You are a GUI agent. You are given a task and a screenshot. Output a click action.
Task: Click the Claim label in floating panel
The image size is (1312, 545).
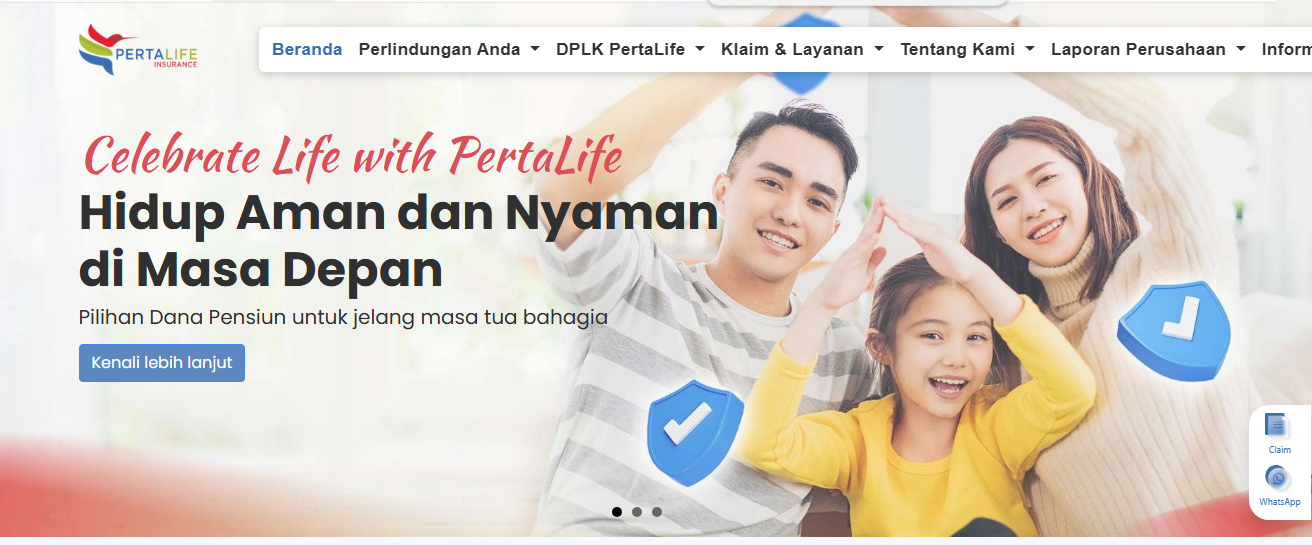pyautogui.click(x=1279, y=450)
